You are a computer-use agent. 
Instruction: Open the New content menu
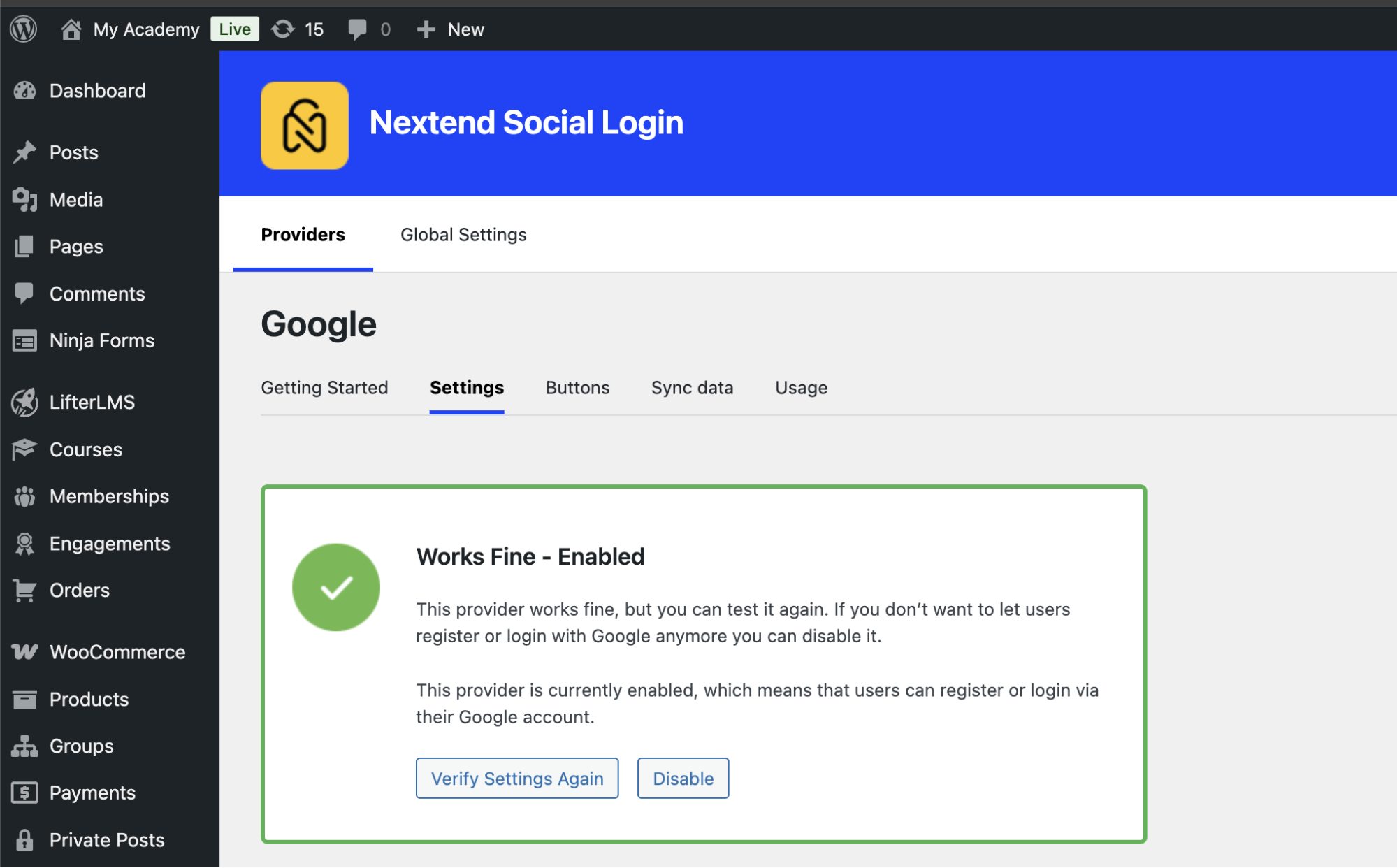451,29
